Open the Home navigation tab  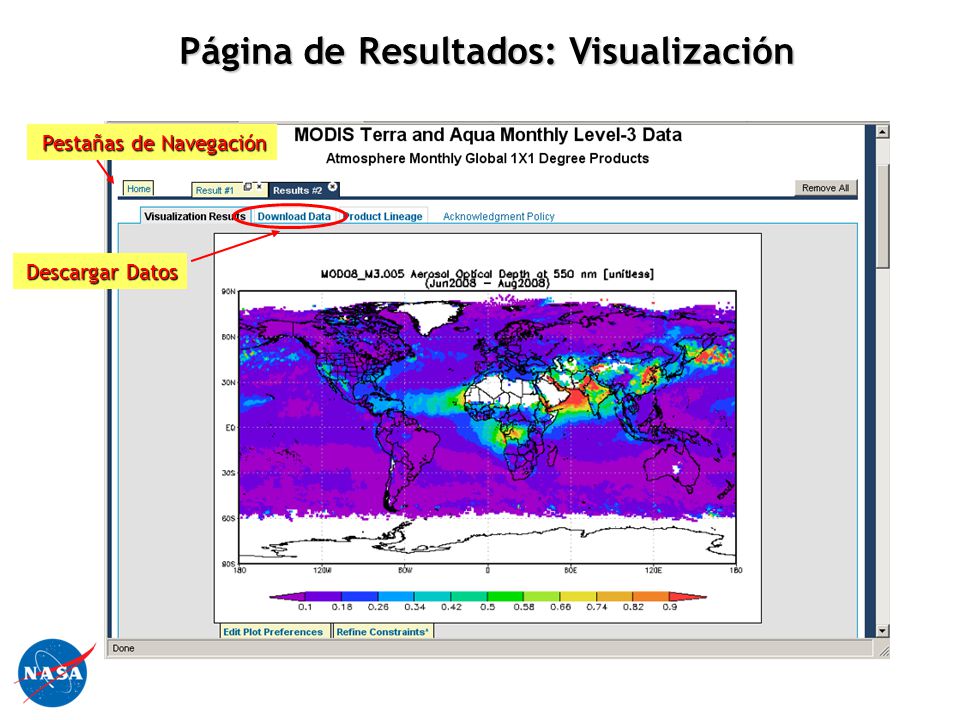(x=138, y=189)
